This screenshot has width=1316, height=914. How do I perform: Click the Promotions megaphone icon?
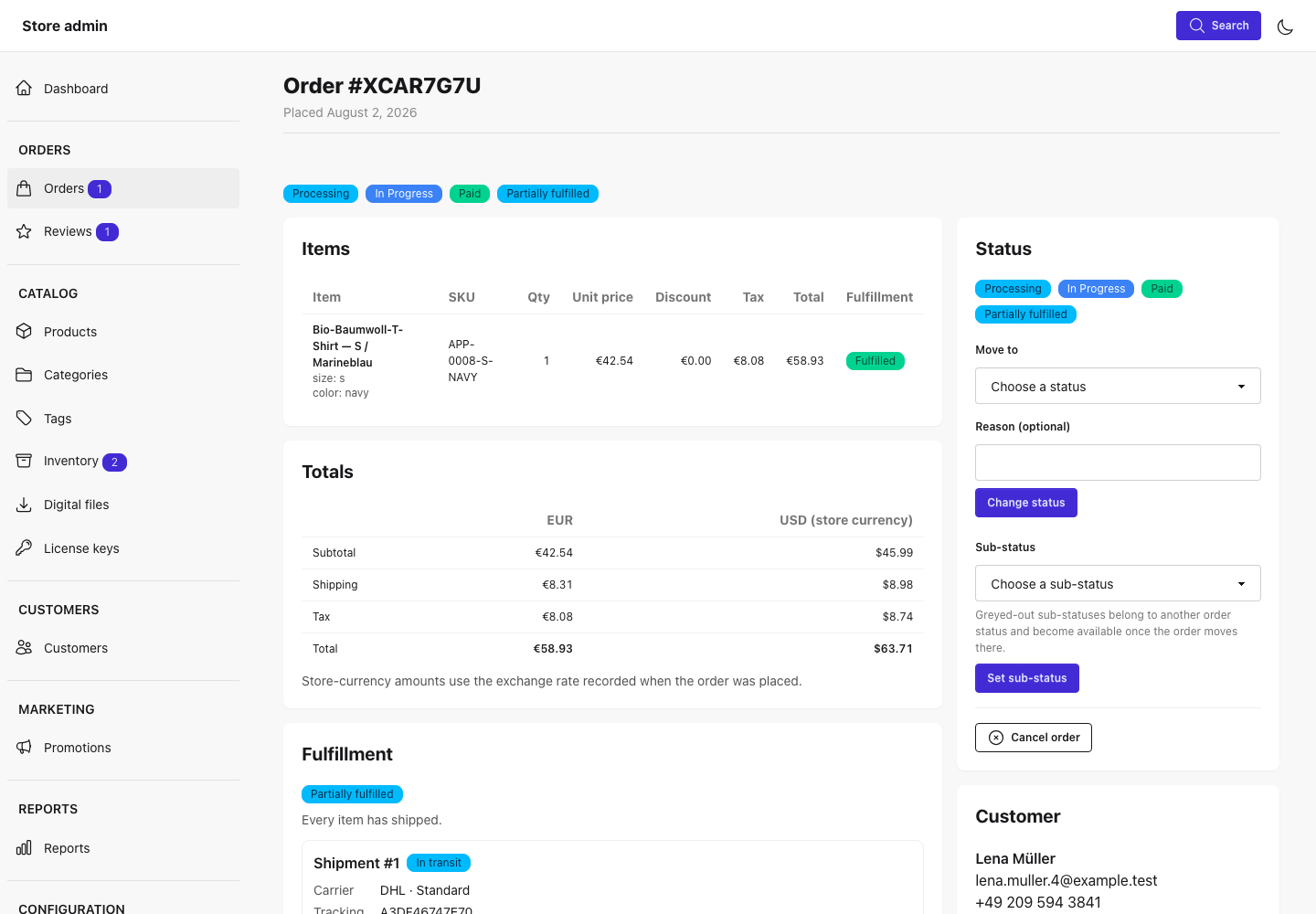pyautogui.click(x=25, y=748)
